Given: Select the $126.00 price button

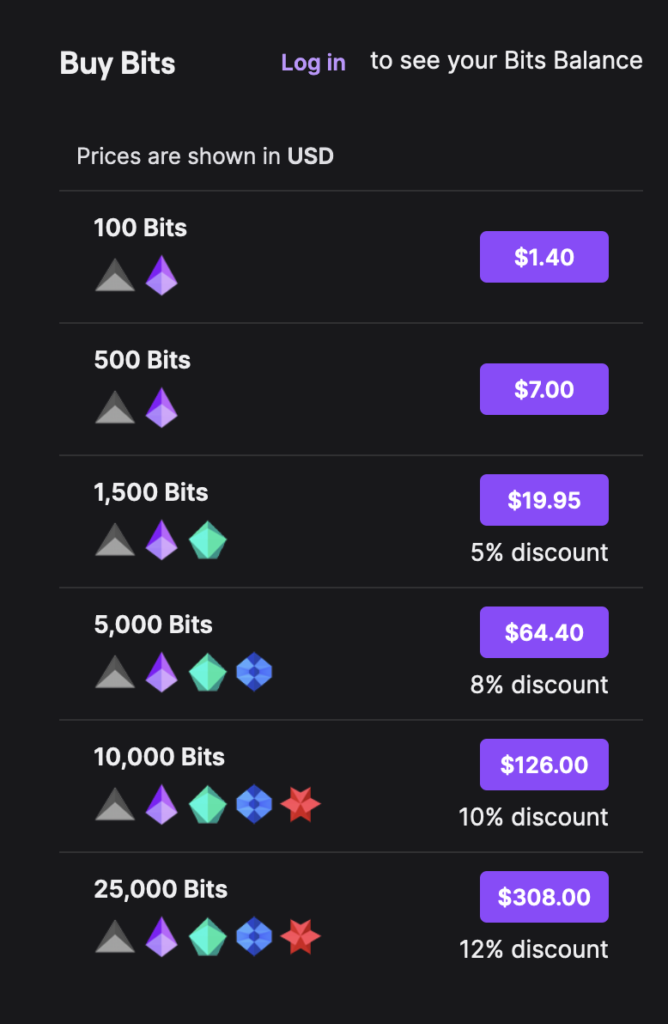Looking at the screenshot, I should pyautogui.click(x=544, y=765).
